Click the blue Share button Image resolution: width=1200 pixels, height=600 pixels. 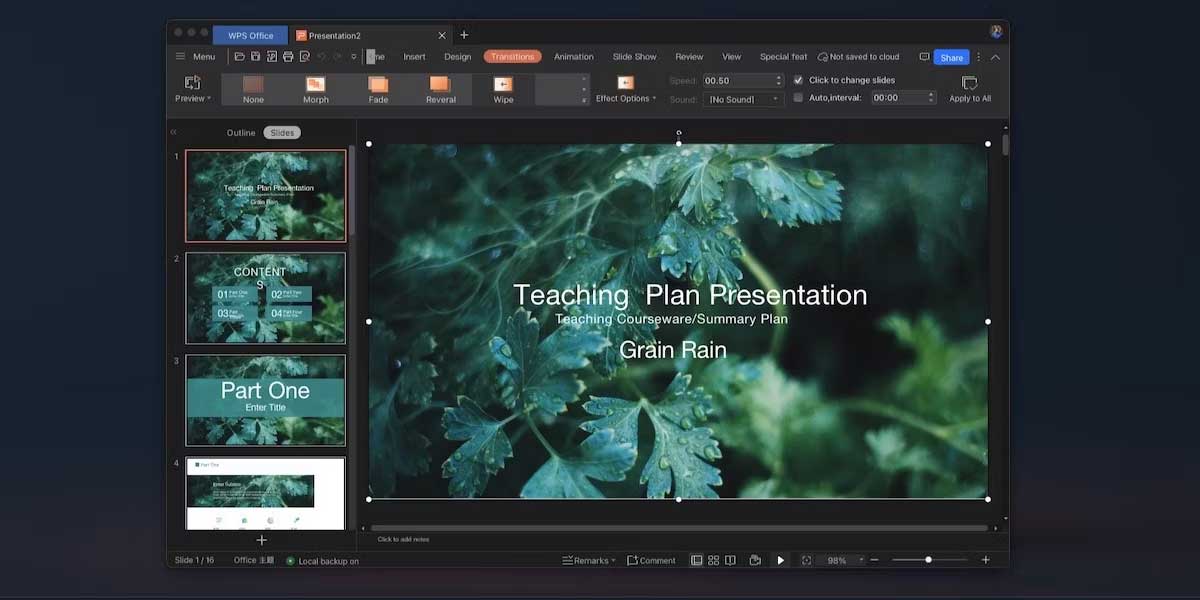coord(951,57)
